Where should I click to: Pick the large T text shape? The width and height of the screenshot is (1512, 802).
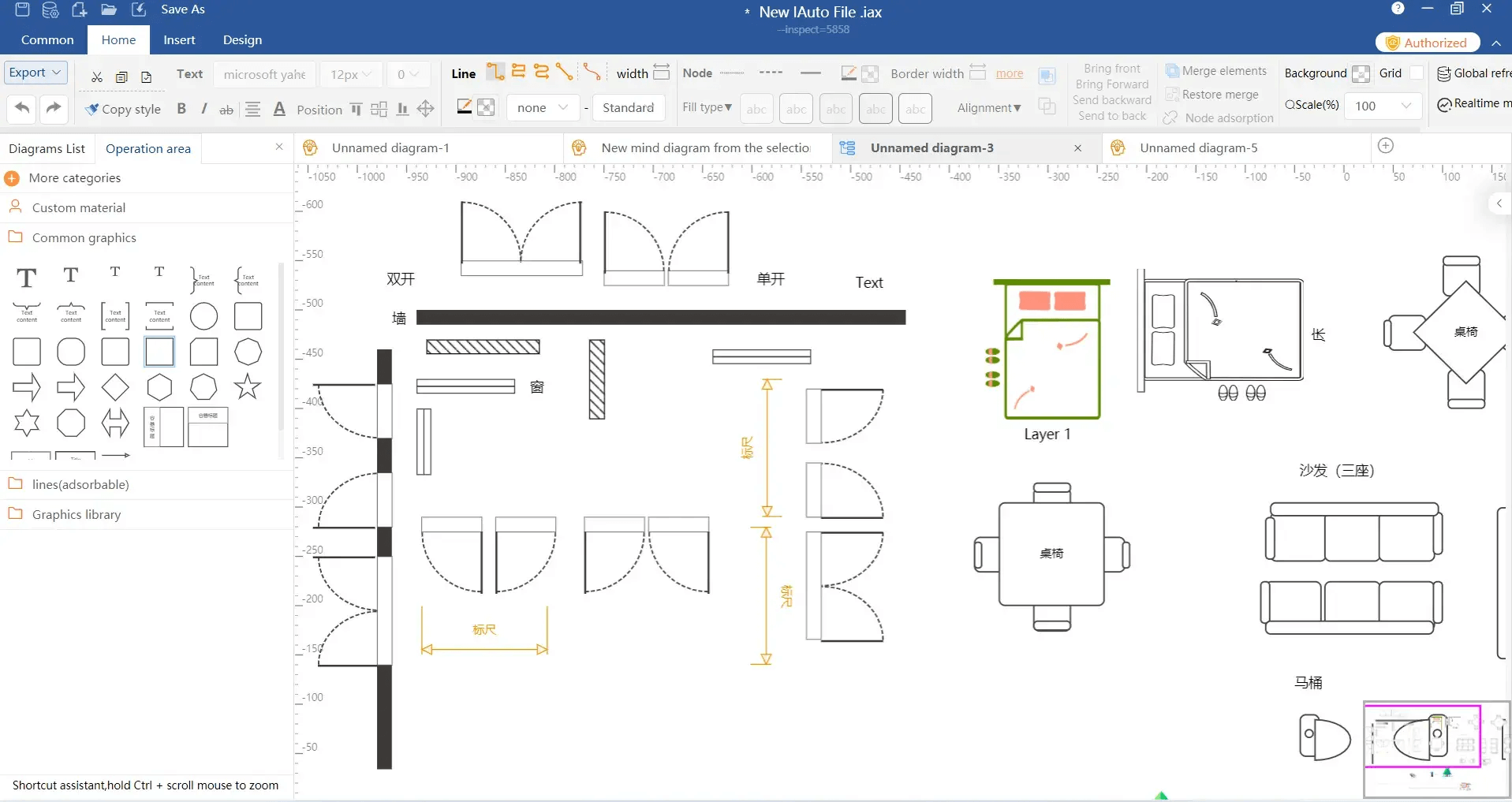[27, 278]
